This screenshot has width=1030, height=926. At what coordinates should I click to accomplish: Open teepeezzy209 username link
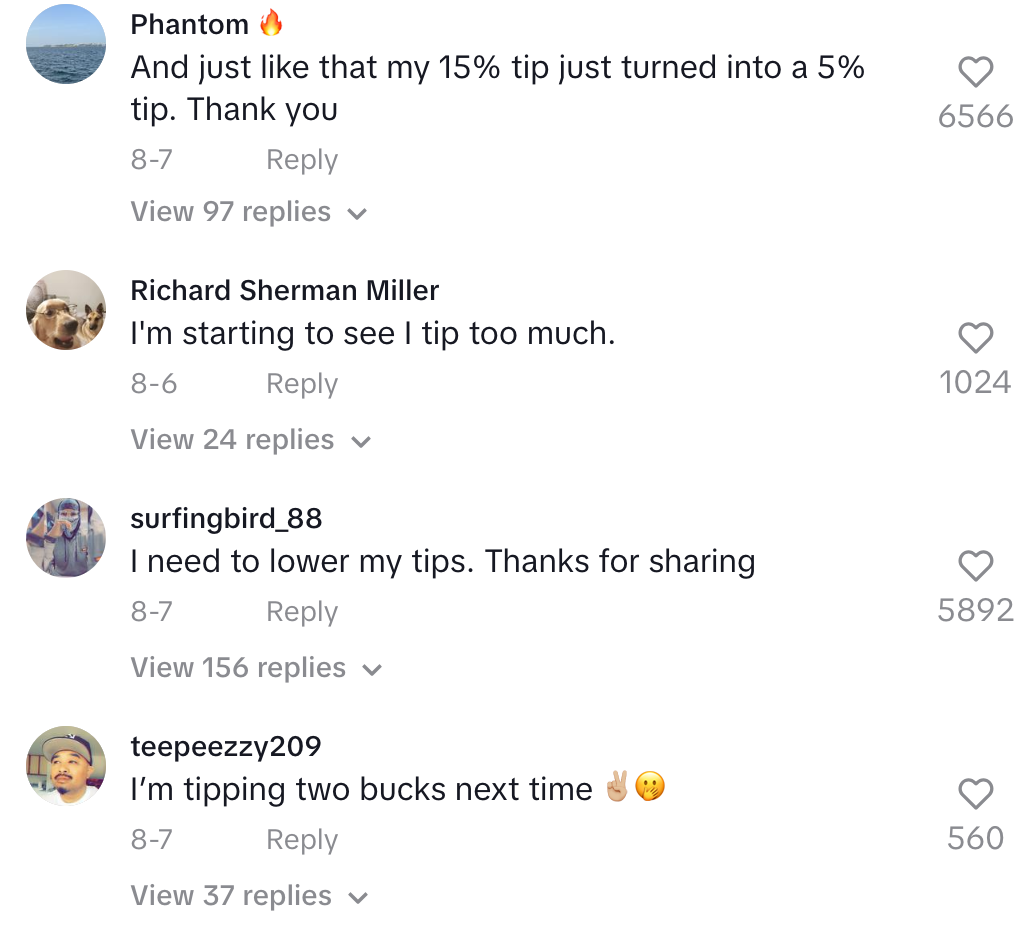coord(226,747)
